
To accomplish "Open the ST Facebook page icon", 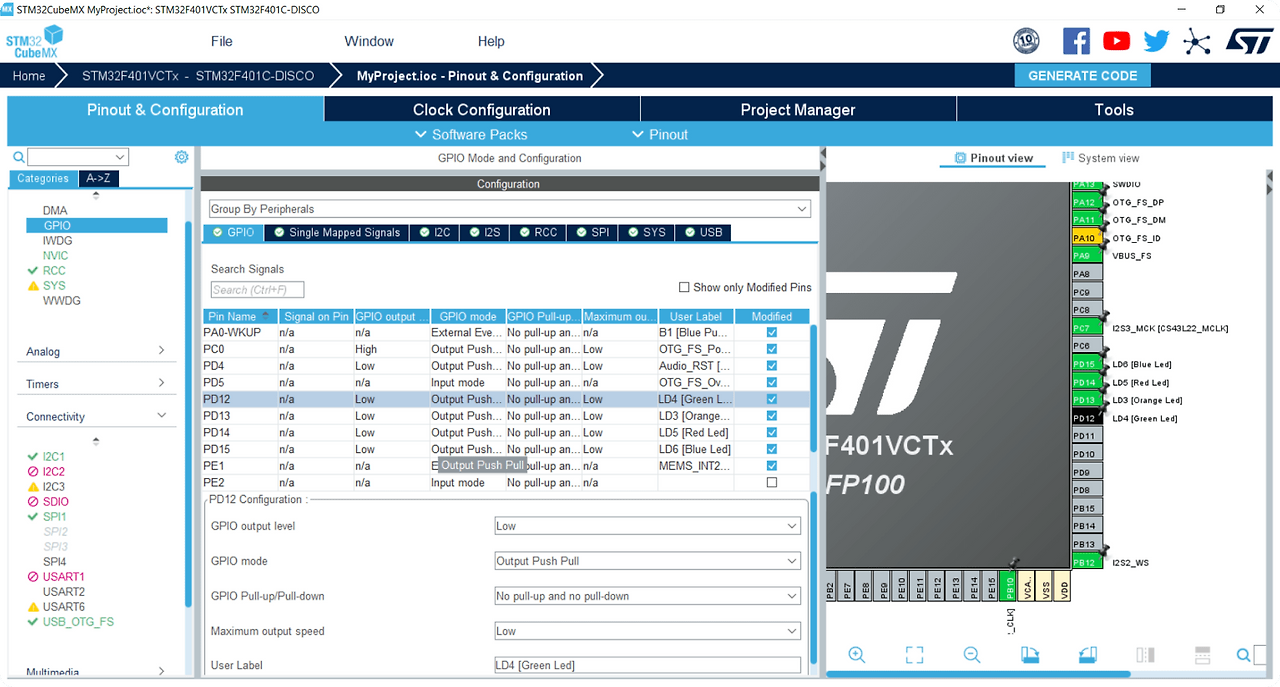I will click(x=1076, y=41).
